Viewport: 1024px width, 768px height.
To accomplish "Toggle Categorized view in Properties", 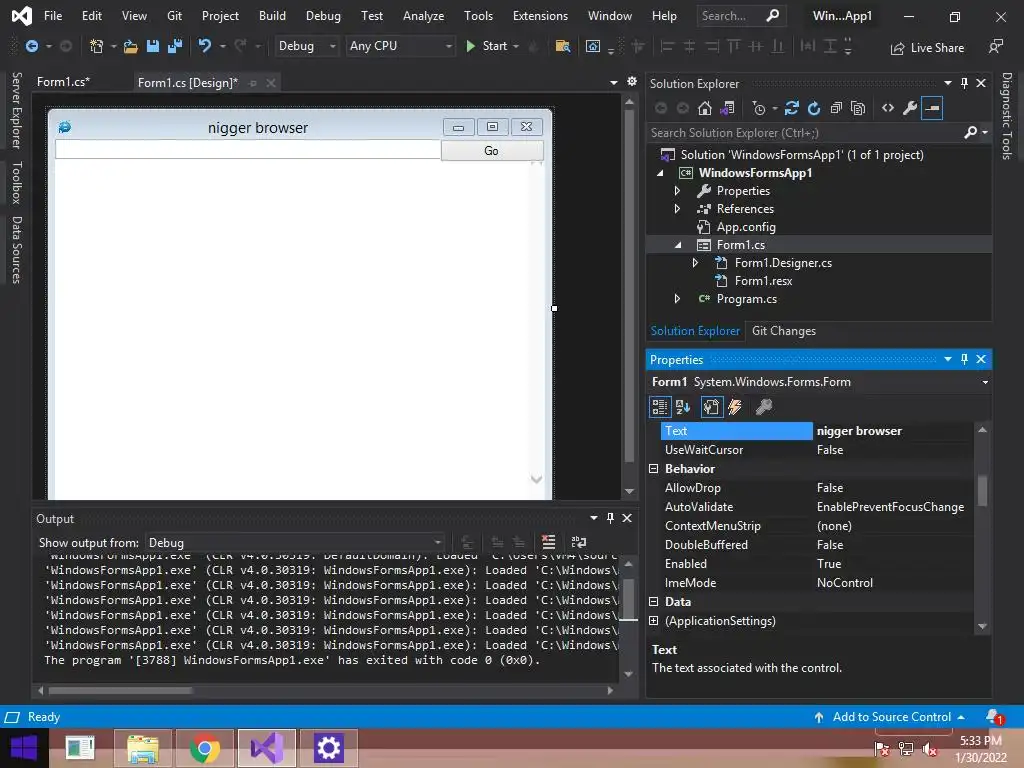I will tap(660, 407).
